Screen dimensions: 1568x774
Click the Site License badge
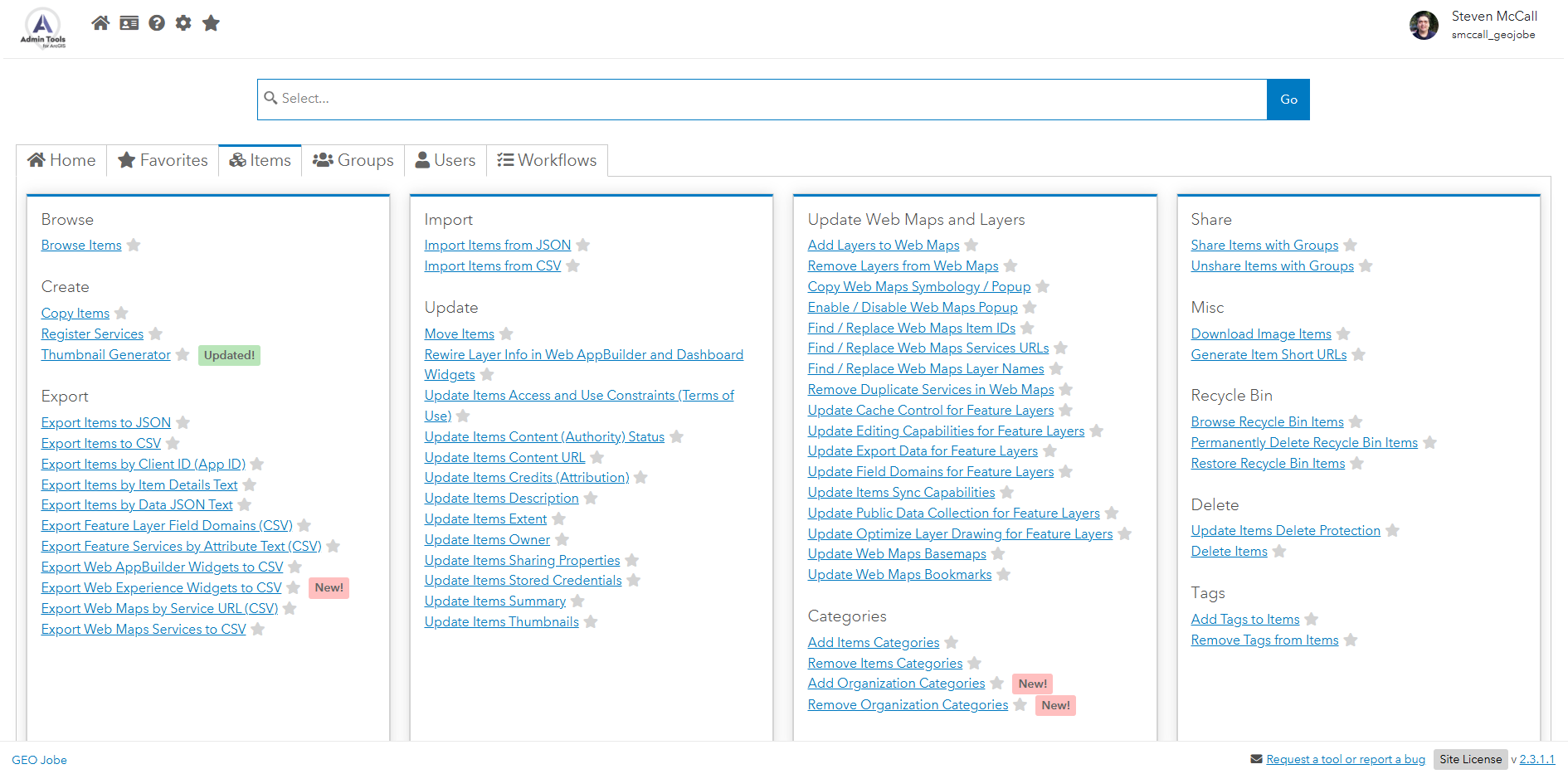coord(1470,759)
